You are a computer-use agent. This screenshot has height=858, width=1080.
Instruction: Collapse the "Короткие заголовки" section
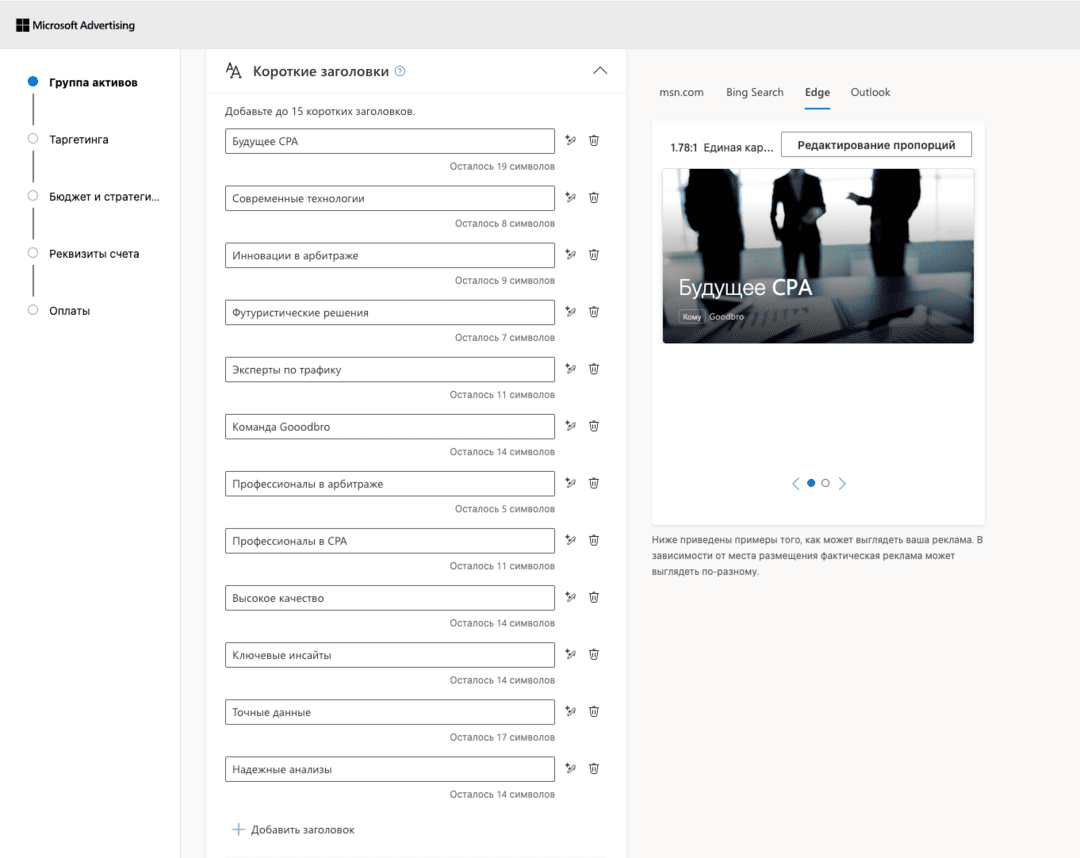600,70
